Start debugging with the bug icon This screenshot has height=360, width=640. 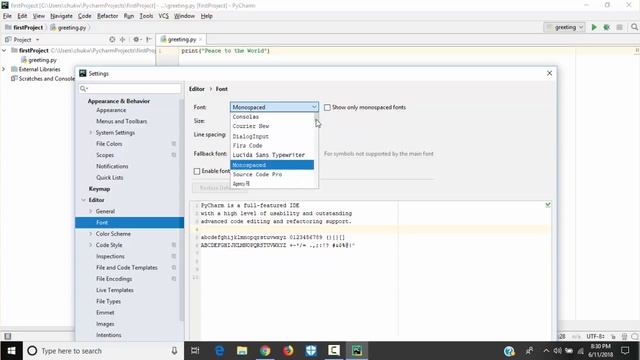click(607, 27)
